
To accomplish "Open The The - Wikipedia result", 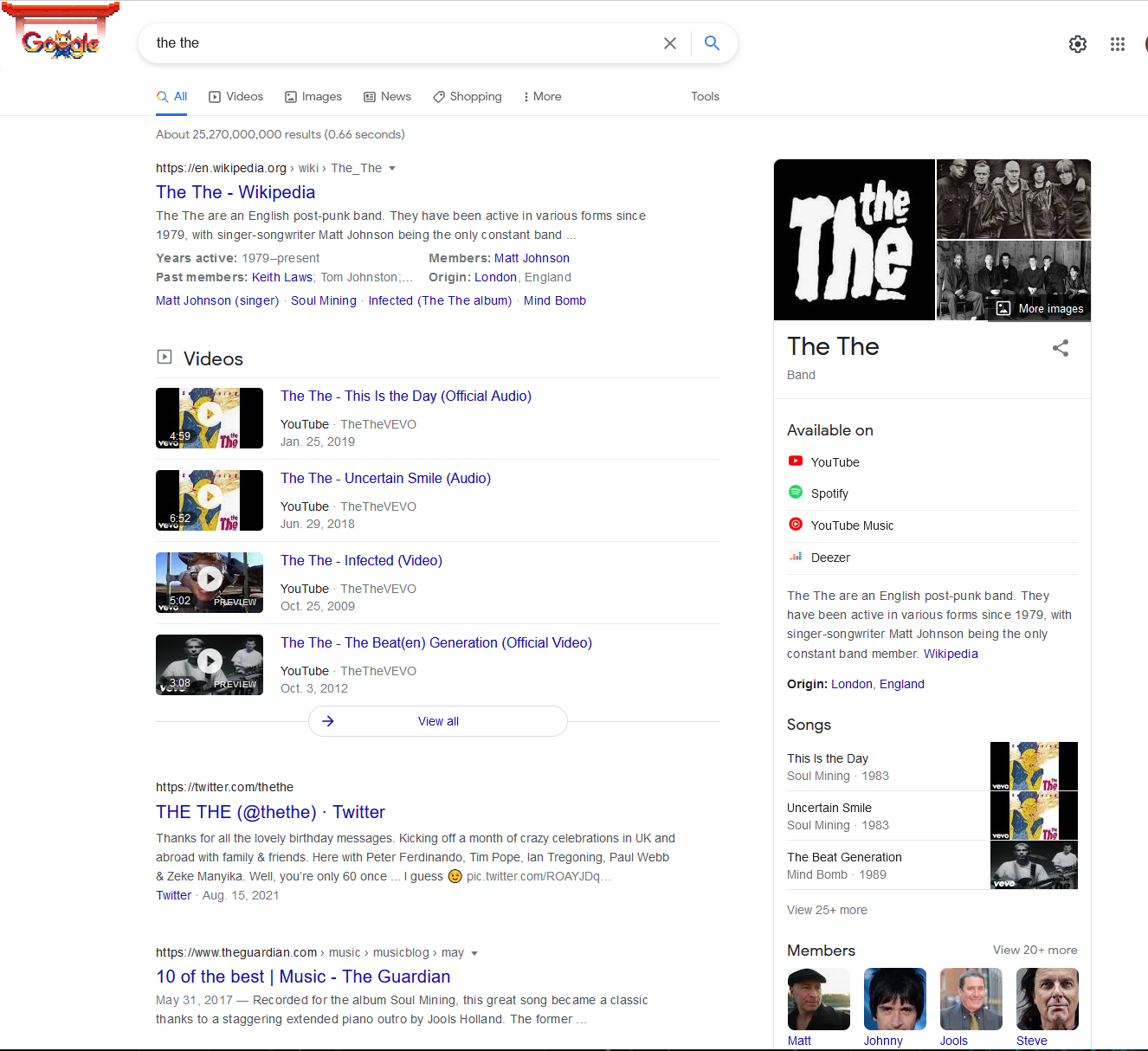I will click(x=235, y=192).
